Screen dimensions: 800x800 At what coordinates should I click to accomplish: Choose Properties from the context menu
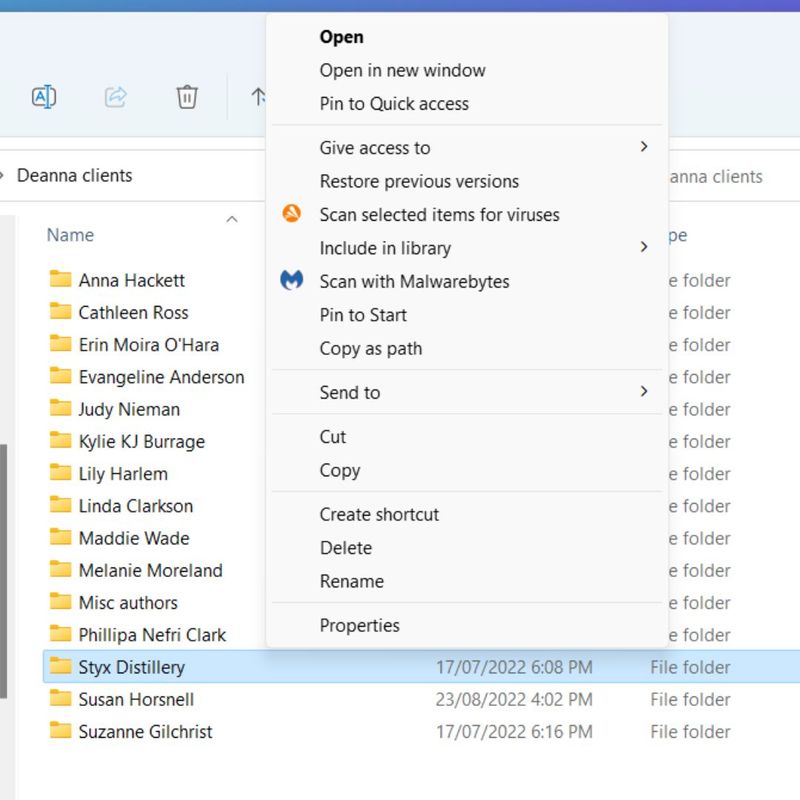pyautogui.click(x=359, y=625)
